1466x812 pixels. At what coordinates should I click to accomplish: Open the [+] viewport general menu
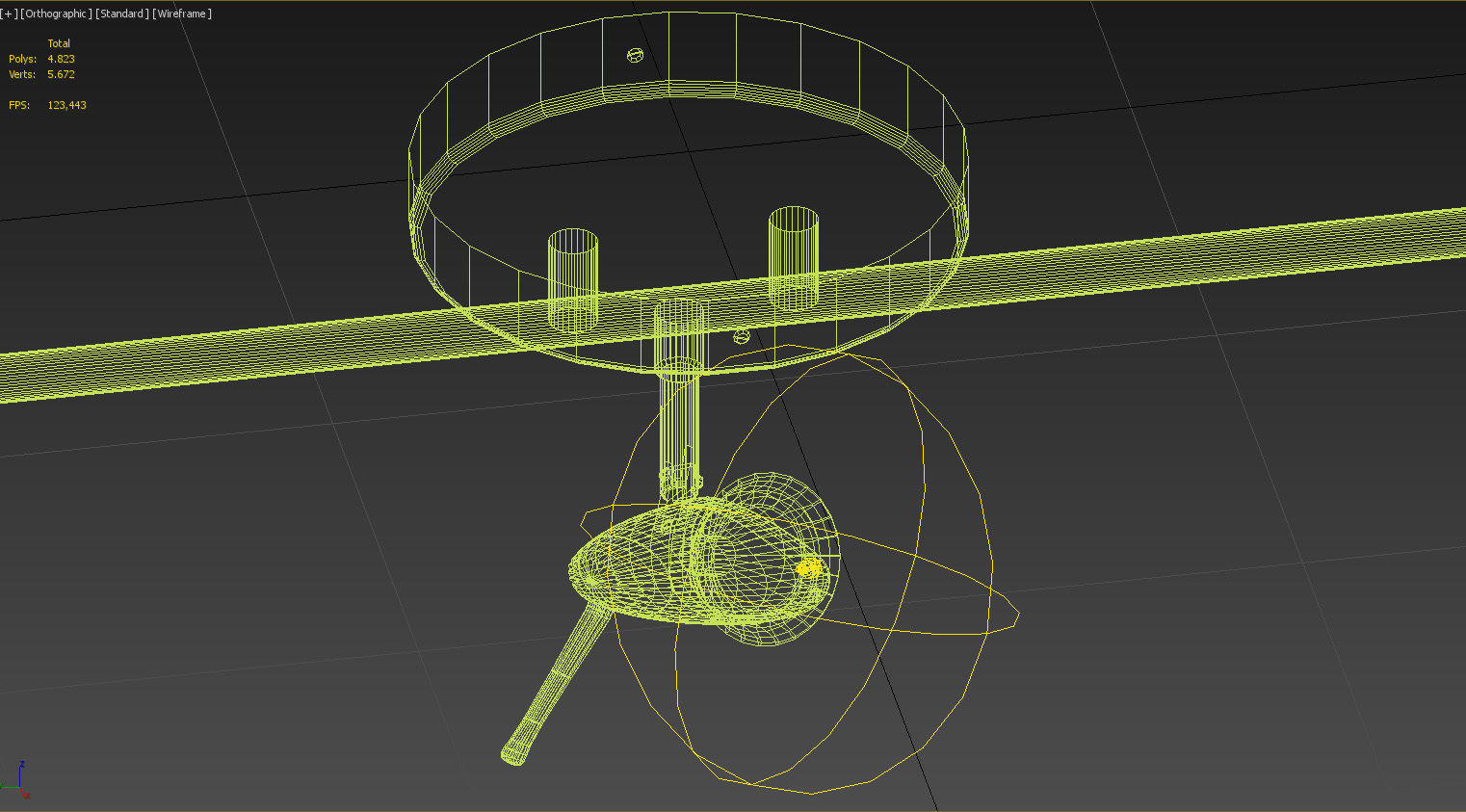[9, 13]
